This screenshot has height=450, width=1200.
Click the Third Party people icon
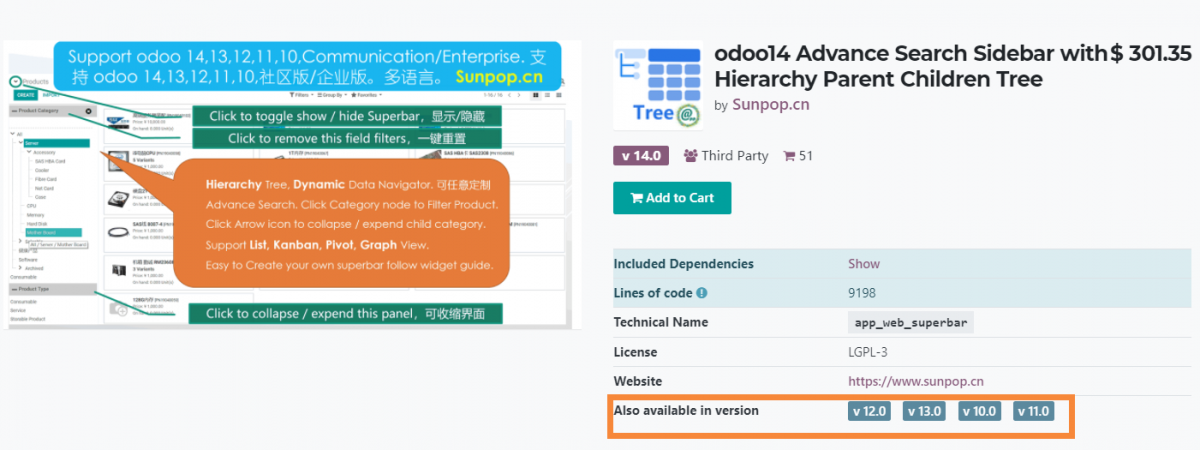pyautogui.click(x=691, y=156)
